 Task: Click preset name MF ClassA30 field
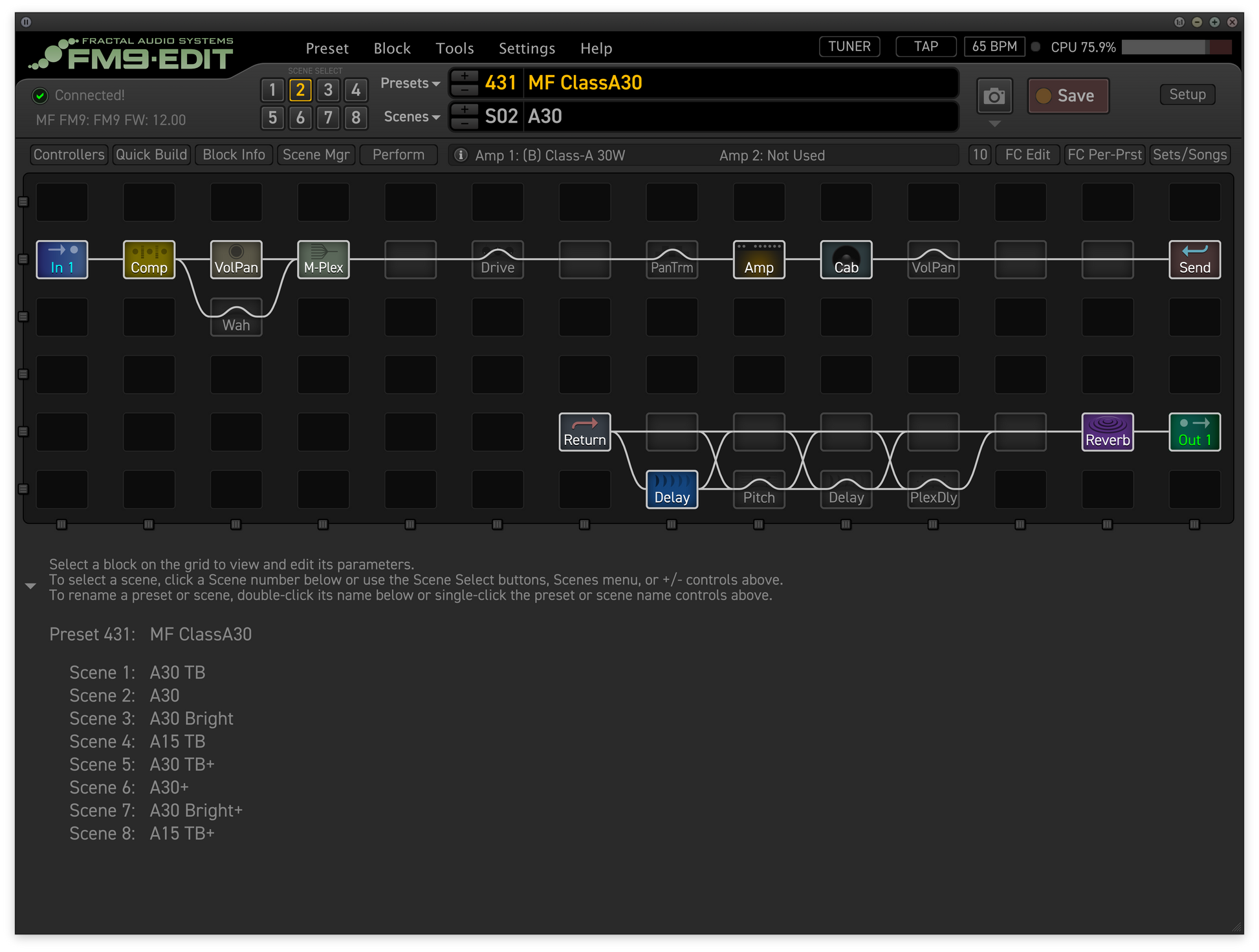(740, 83)
